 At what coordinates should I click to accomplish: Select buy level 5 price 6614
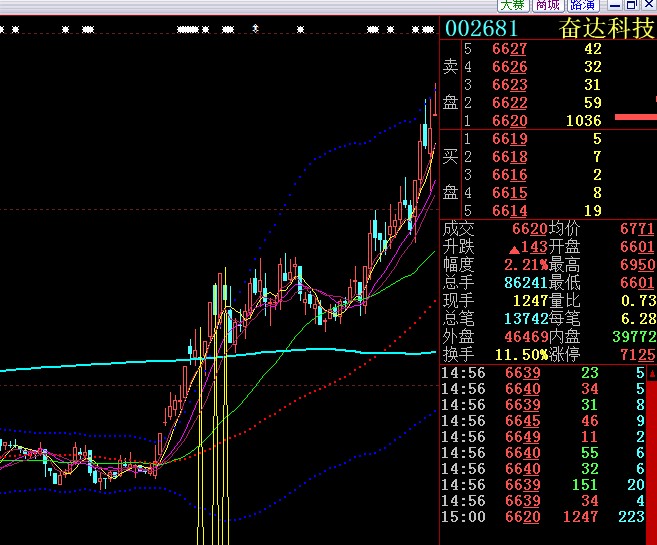[509, 211]
